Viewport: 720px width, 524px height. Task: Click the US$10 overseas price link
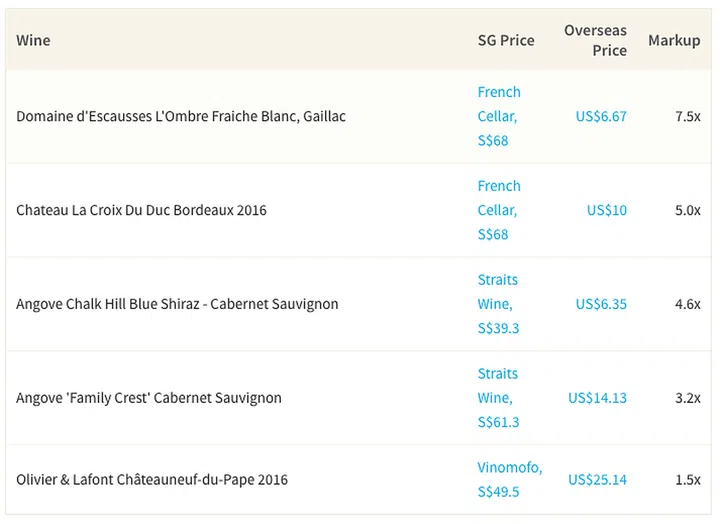pos(607,210)
